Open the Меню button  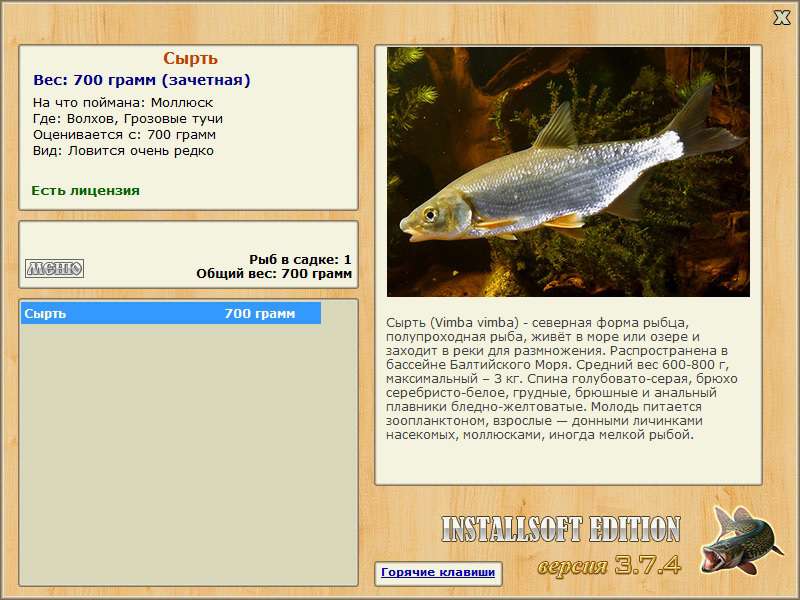click(55, 268)
